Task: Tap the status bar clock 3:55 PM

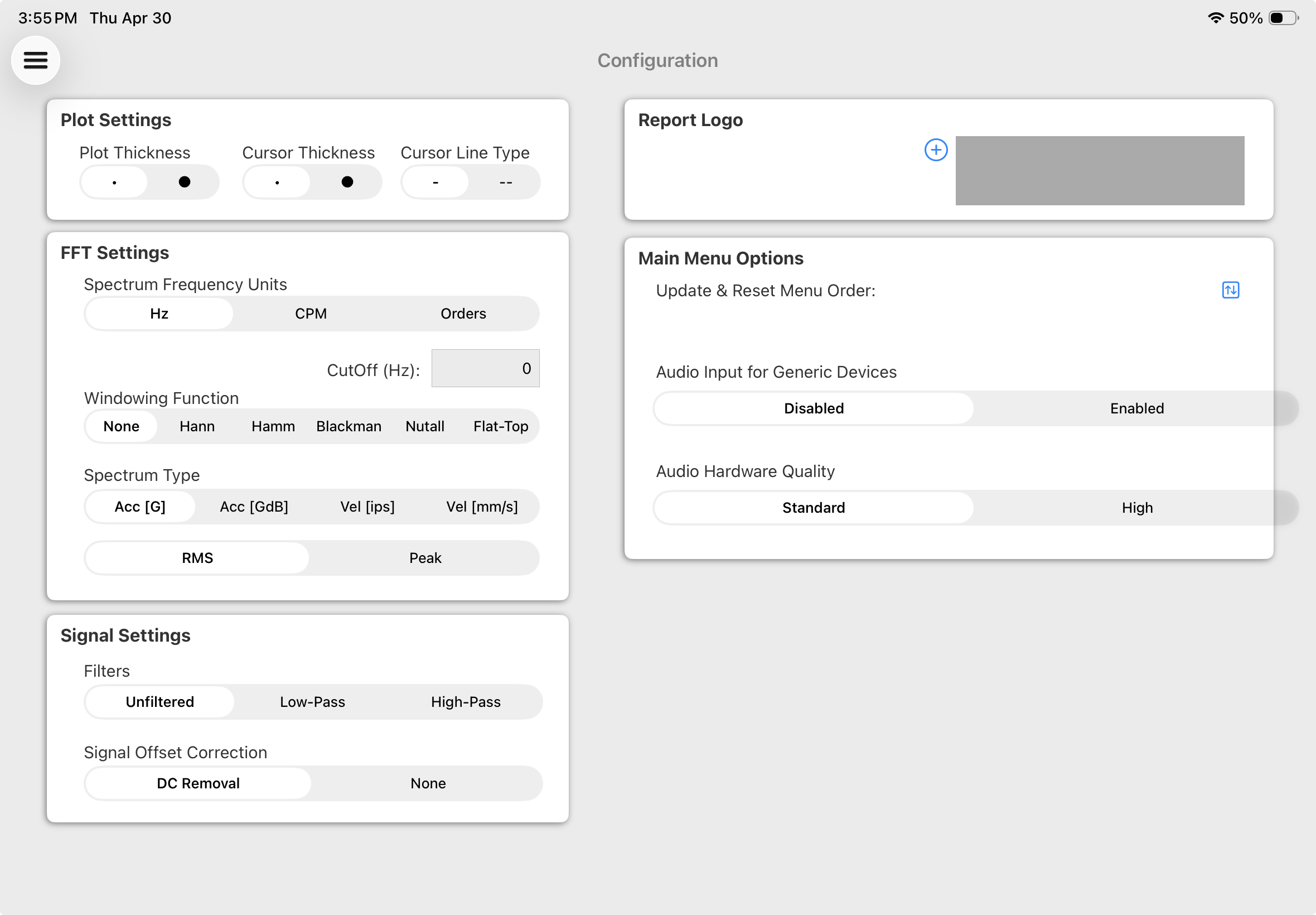Action: [47, 18]
